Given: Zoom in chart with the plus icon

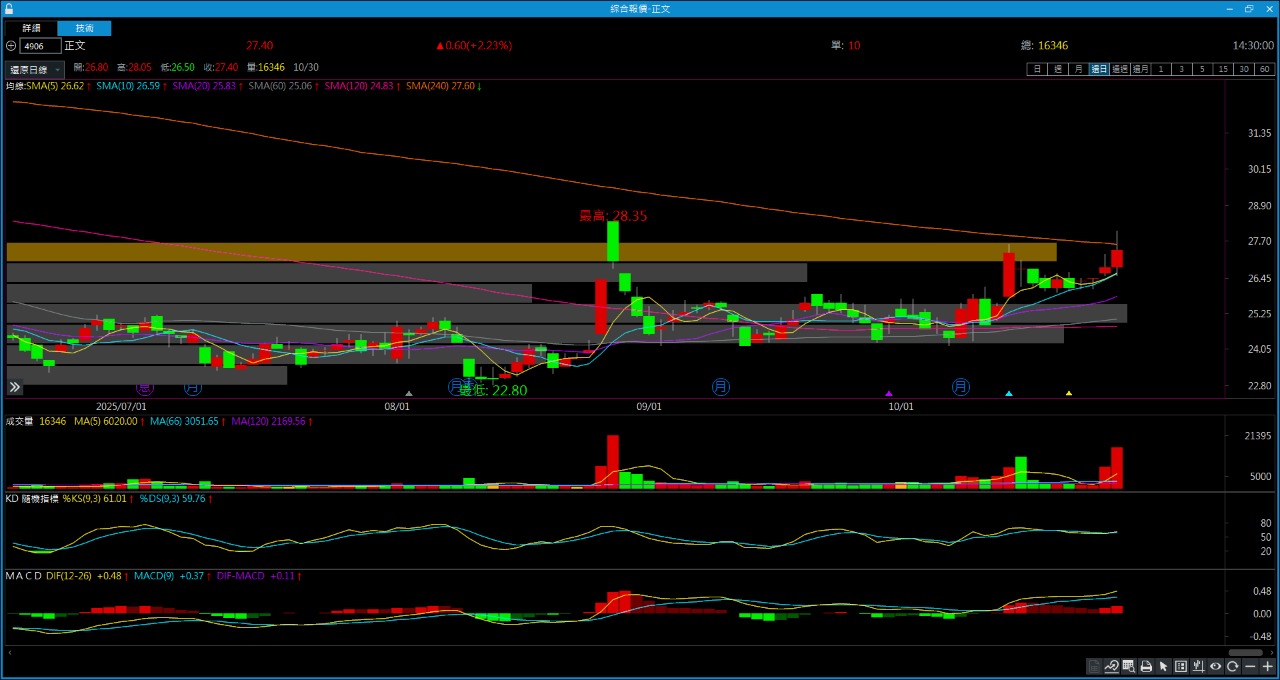Looking at the screenshot, I should [x=1268, y=667].
